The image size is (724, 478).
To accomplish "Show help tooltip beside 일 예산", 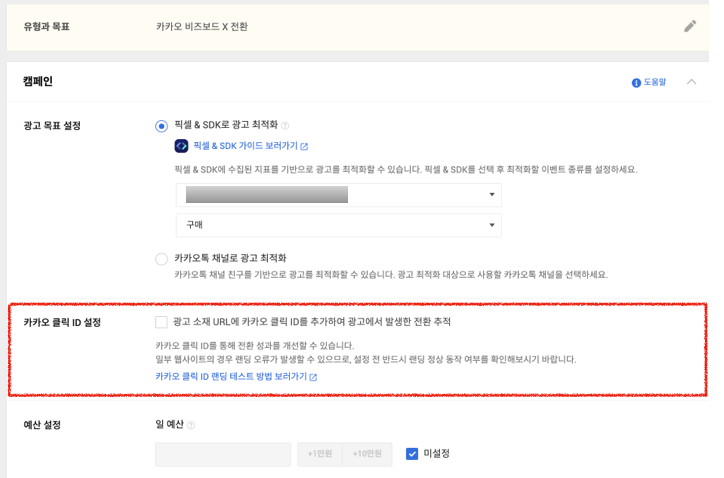I will (x=191, y=425).
